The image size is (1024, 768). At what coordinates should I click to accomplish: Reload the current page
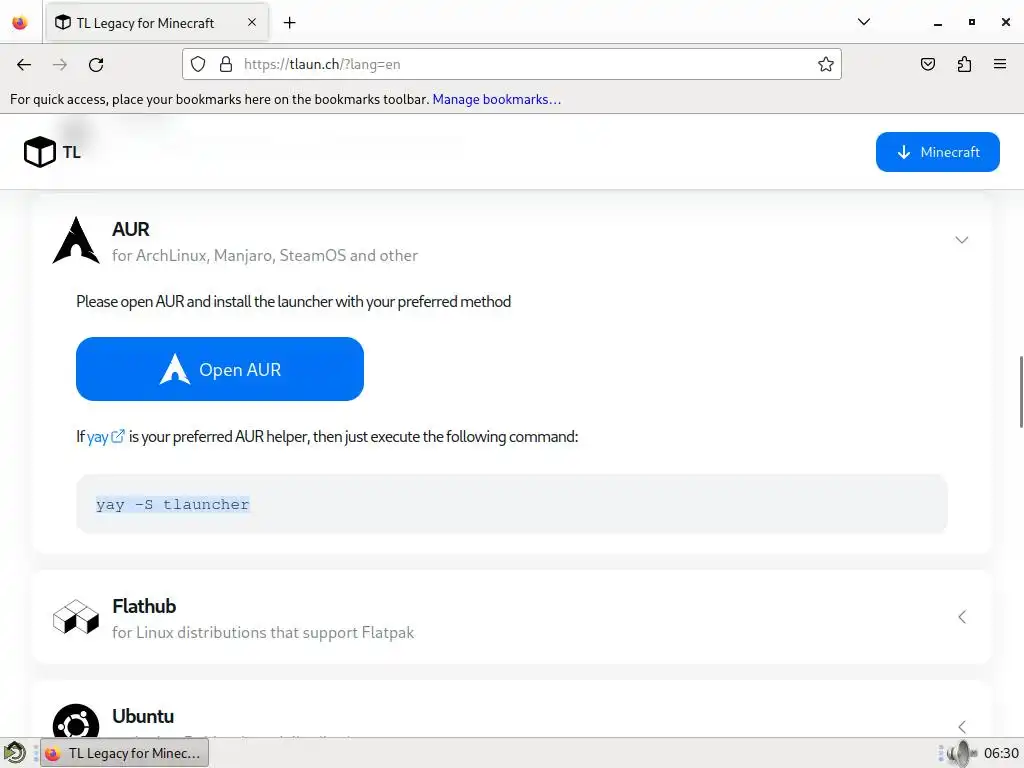[96, 65]
